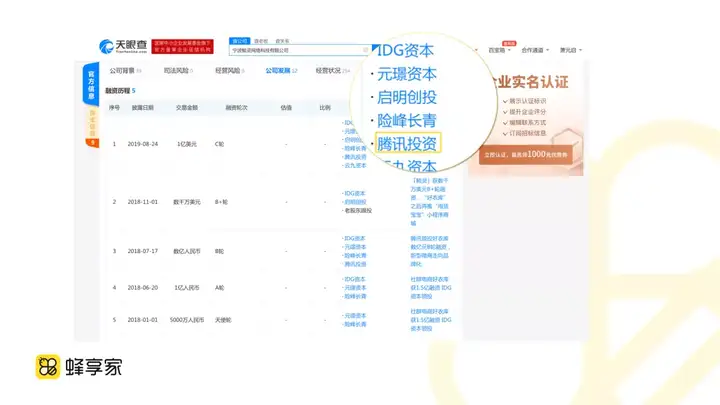Screen dimensions: 720x405
Task: Select the 数千万美元 amount cell
Action: pos(187,202)
